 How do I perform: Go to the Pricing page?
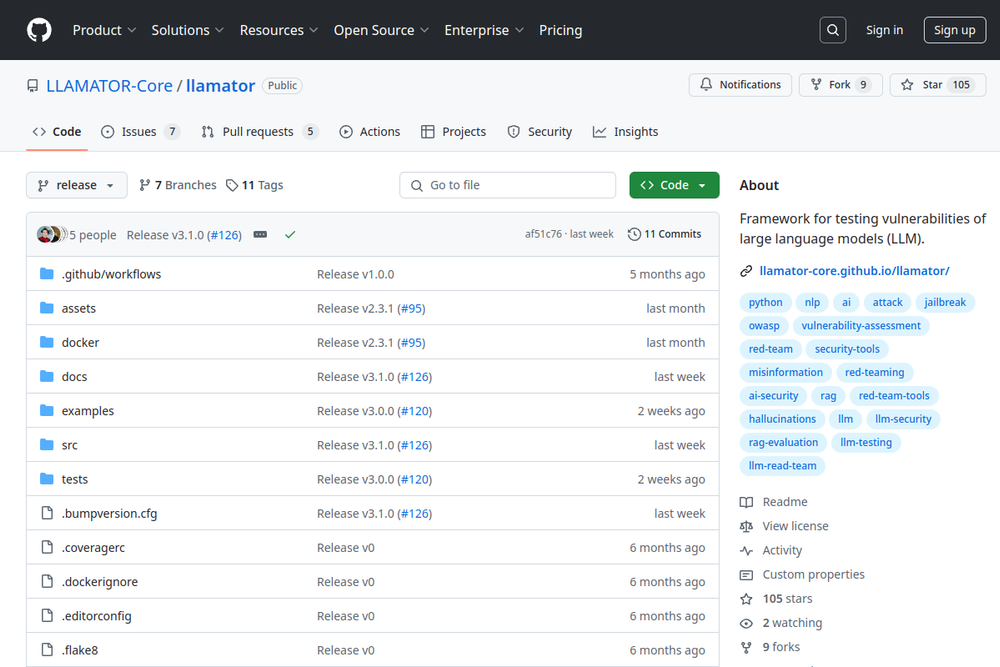[x=561, y=30]
